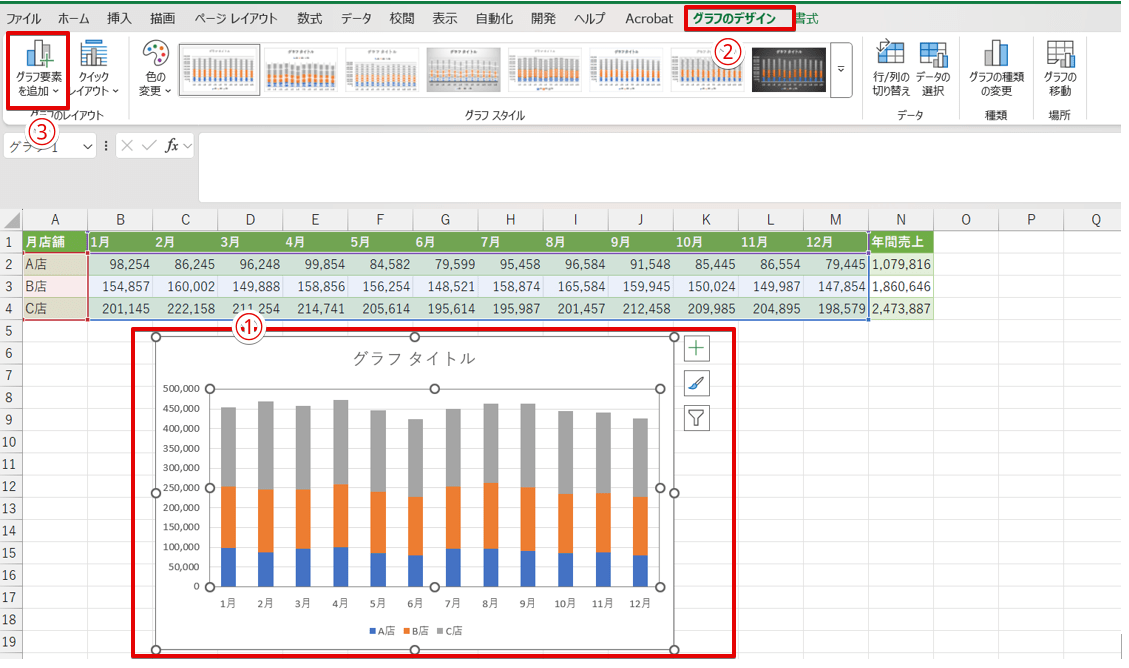Open the グラフのデザイン tab
This screenshot has height=668, width=1129.
click(734, 19)
